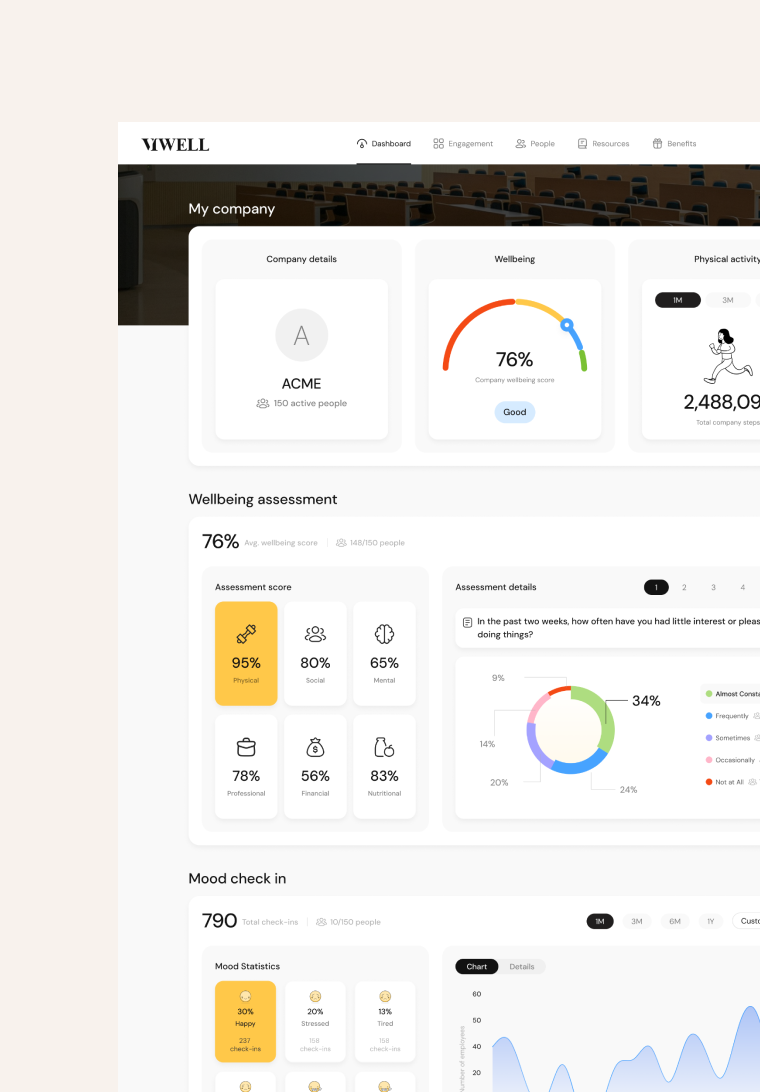Open the Engagement tab
The image size is (760, 1092).
point(463,143)
